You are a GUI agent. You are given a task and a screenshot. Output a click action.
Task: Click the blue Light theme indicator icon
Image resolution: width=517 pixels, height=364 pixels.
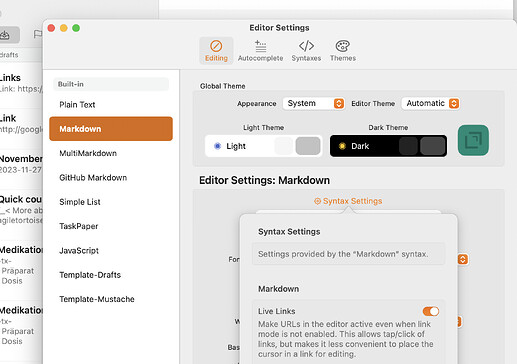click(x=217, y=146)
